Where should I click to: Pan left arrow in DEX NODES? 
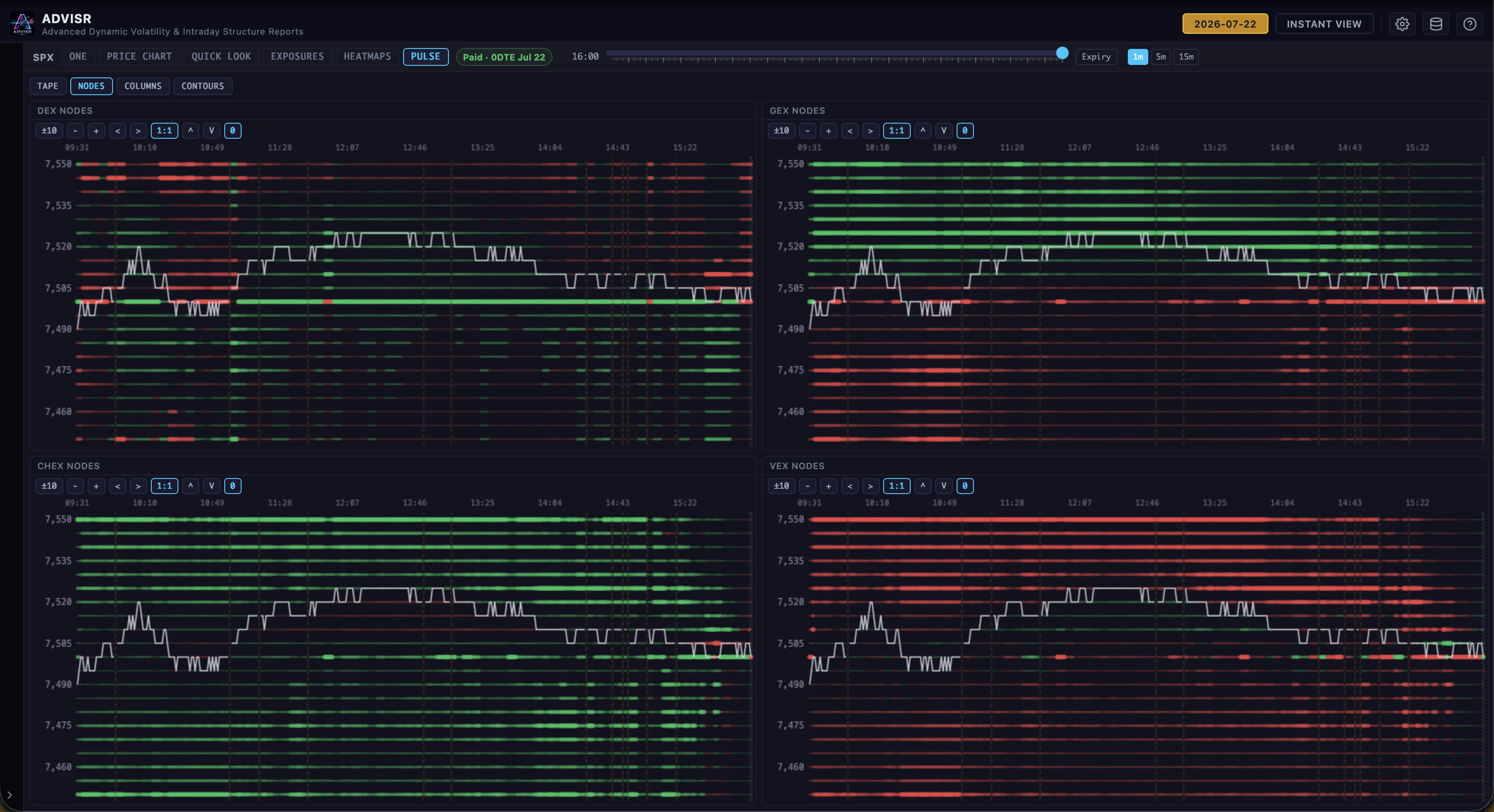coord(118,130)
